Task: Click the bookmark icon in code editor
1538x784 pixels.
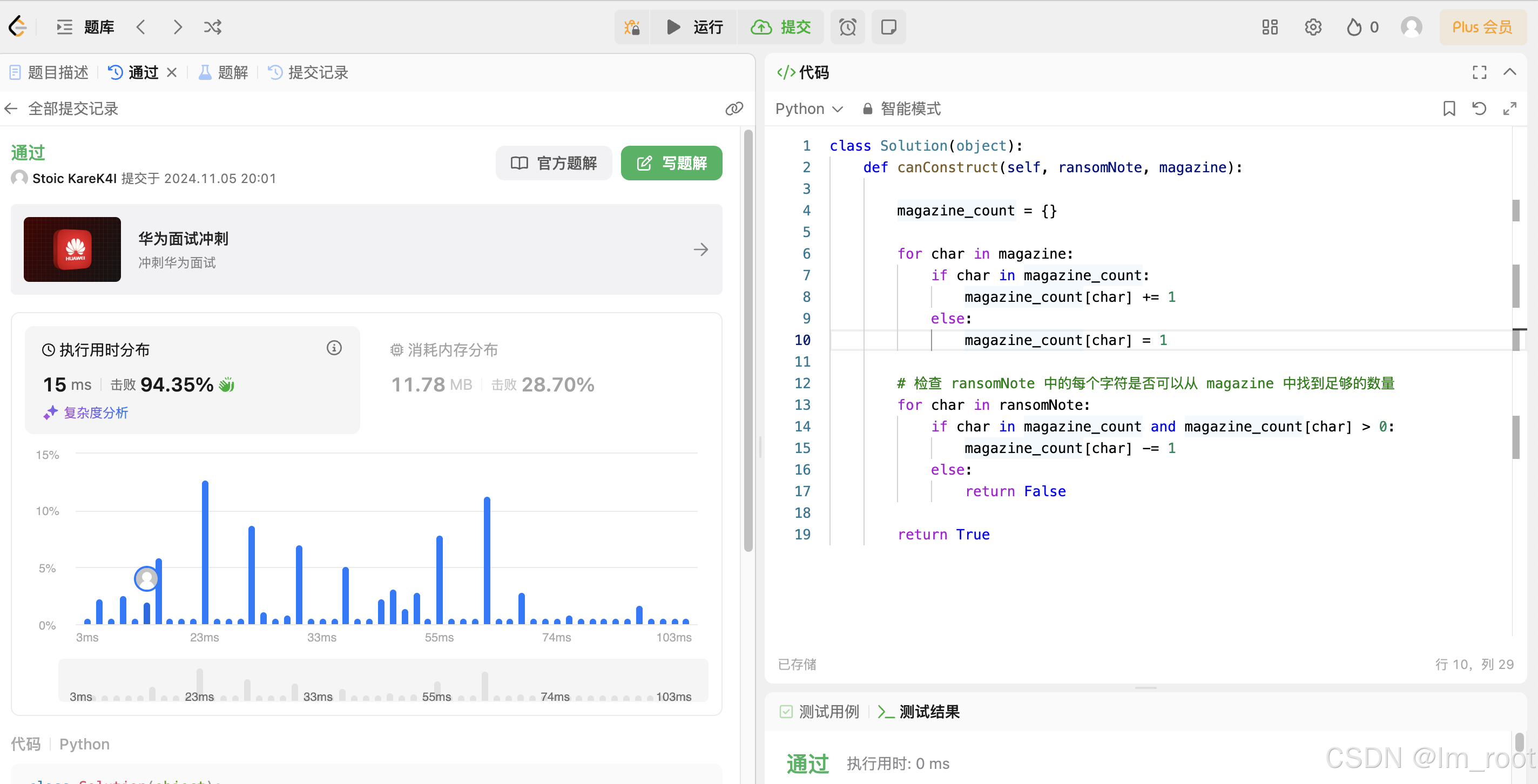Action: pos(1448,108)
